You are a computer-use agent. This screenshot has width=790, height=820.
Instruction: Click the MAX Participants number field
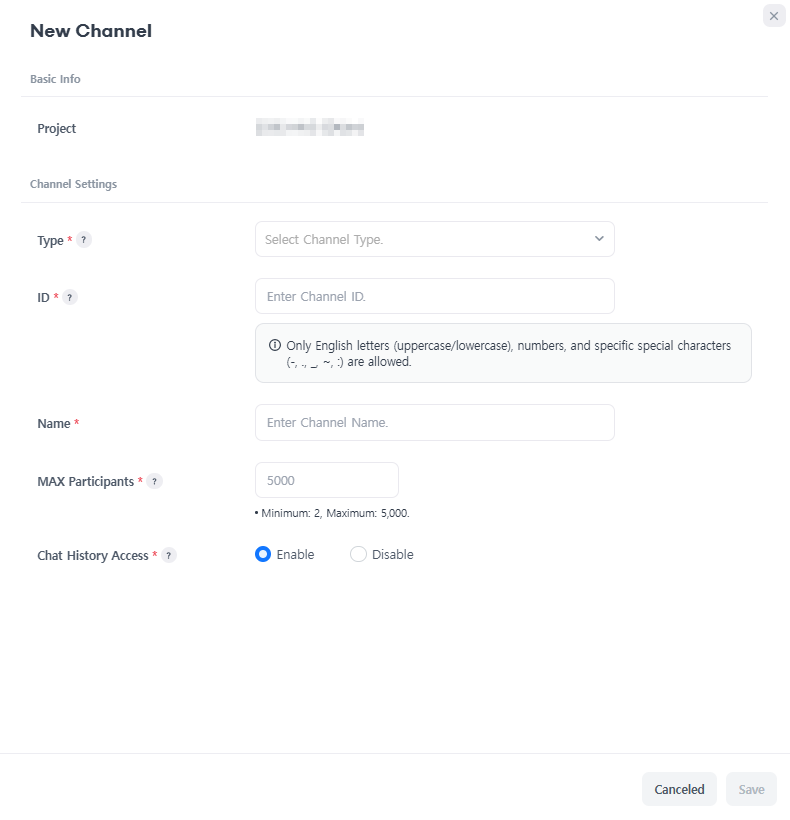(326, 480)
